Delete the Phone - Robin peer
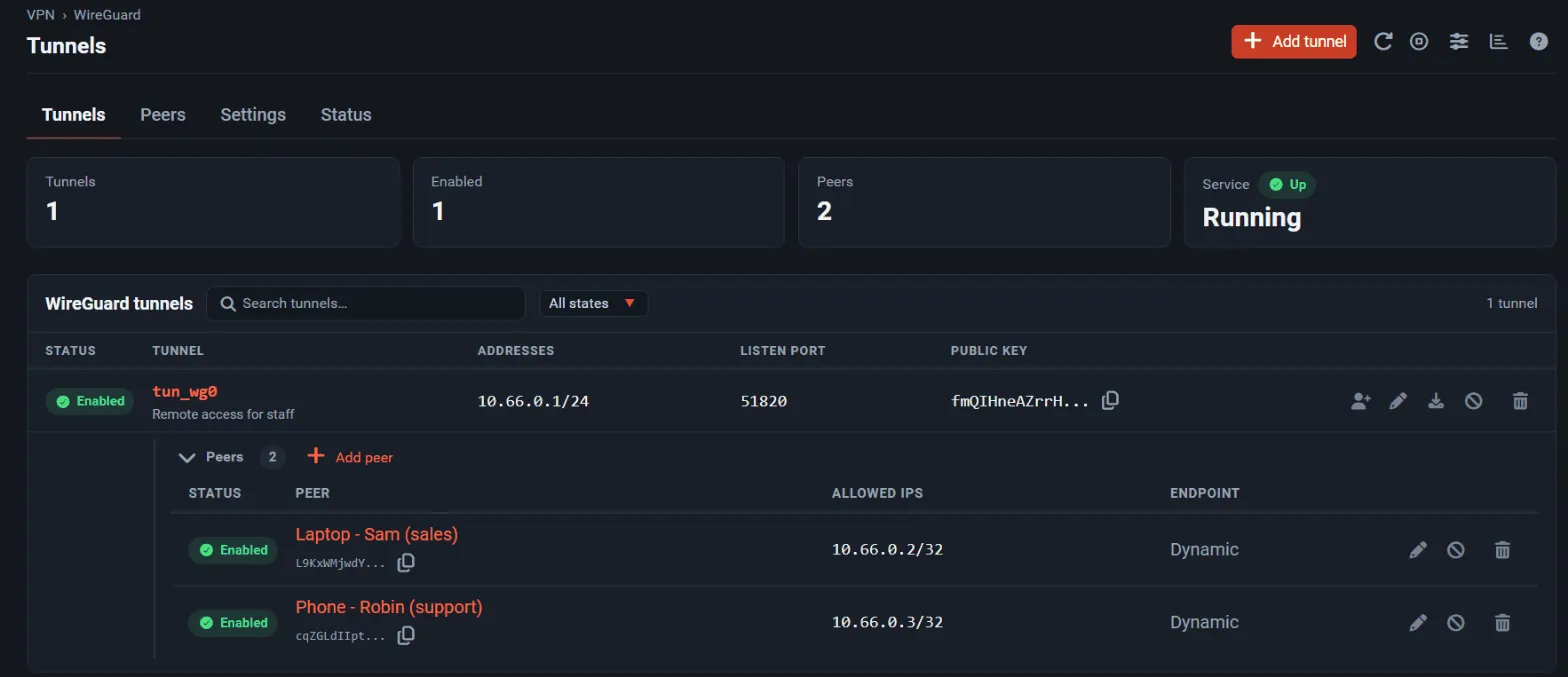 tap(1501, 622)
